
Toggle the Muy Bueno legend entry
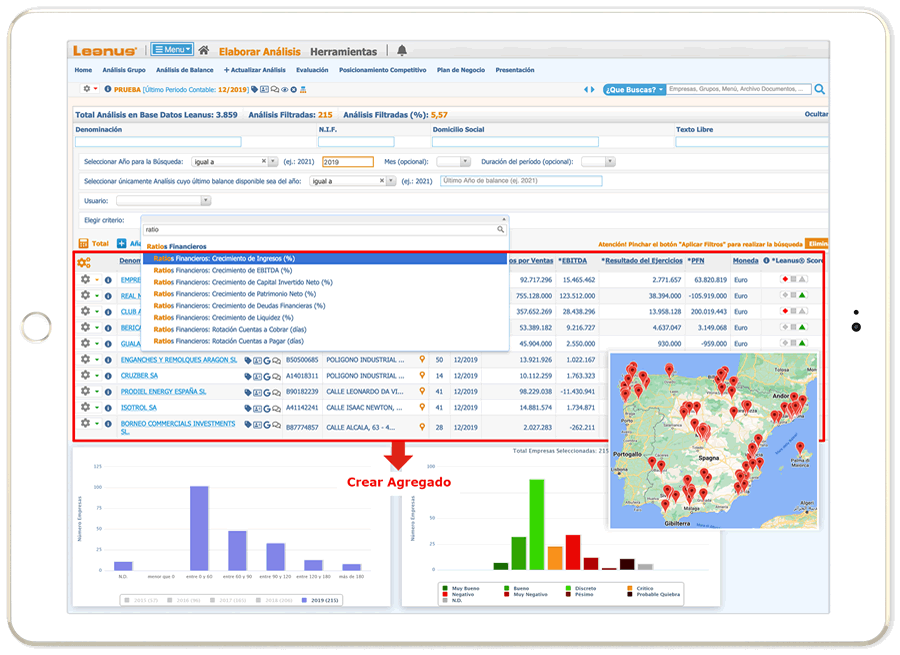(x=461, y=588)
